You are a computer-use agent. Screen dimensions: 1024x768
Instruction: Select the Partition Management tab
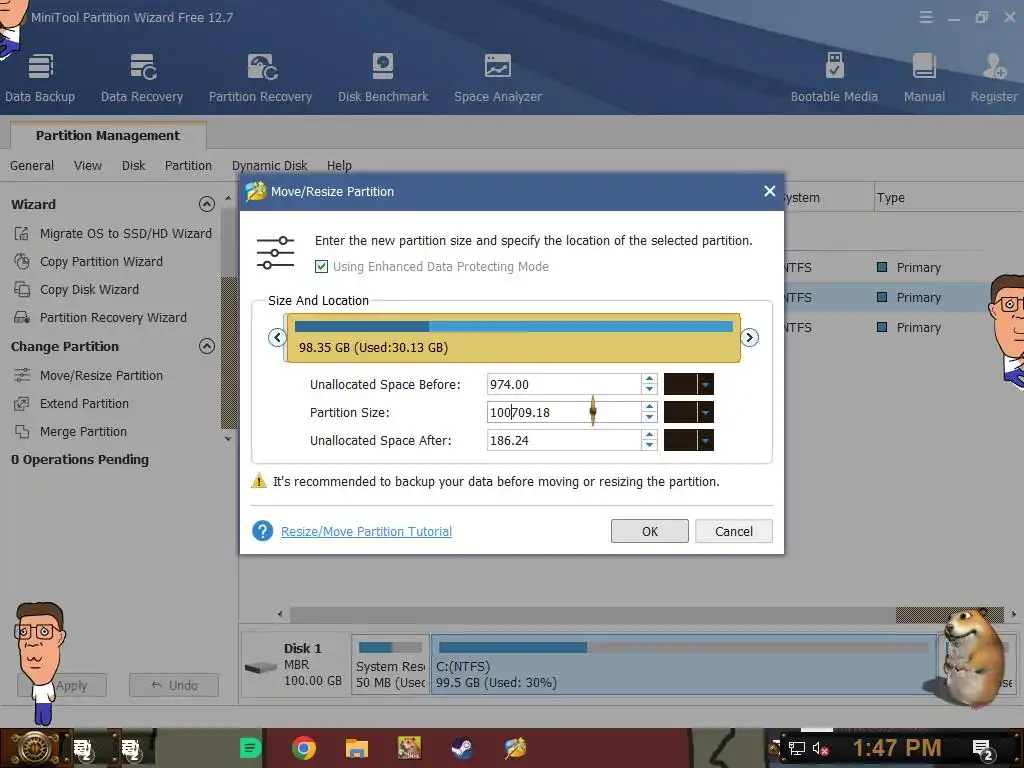click(x=108, y=135)
